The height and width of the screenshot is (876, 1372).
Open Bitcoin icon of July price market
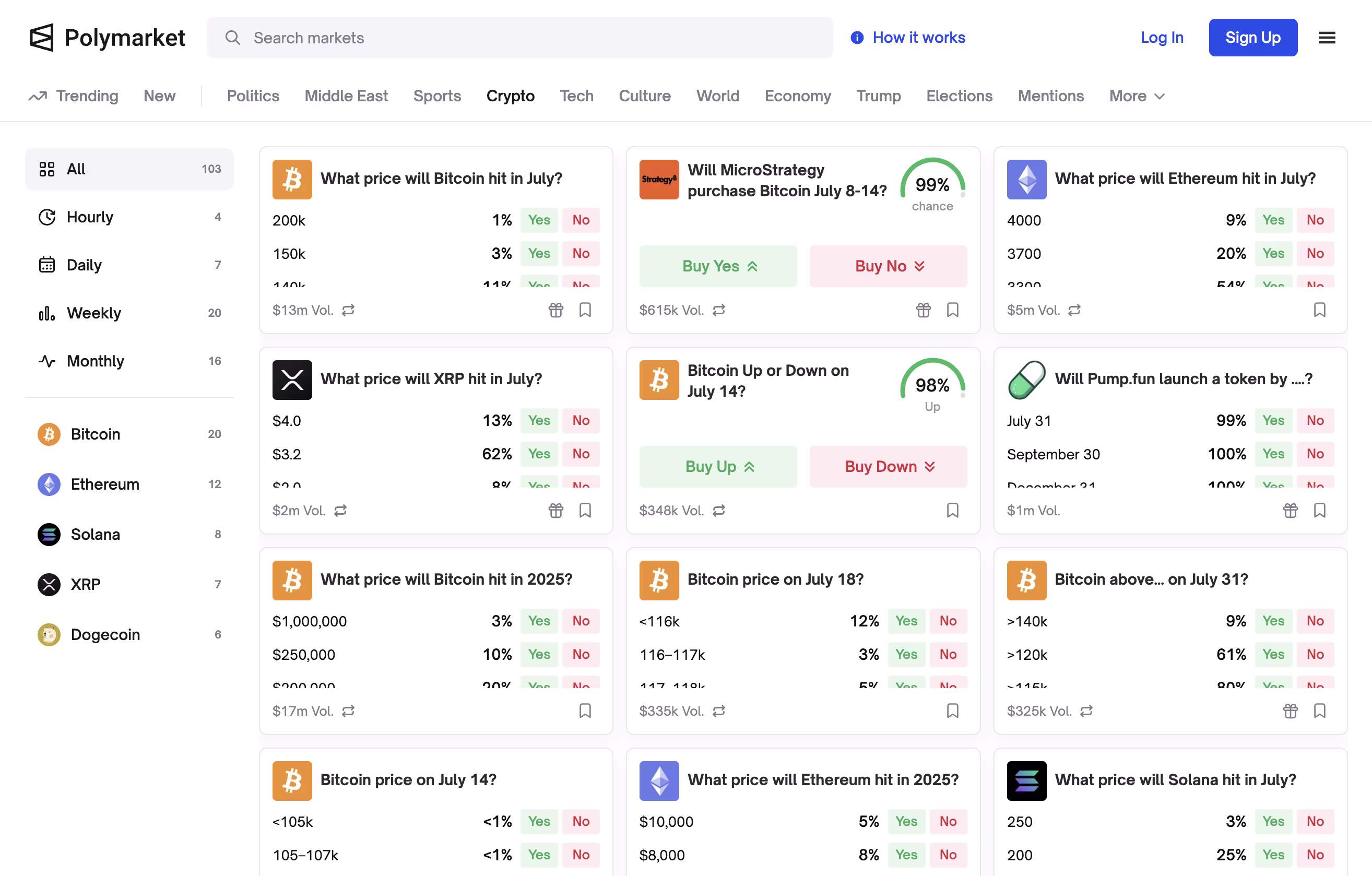point(292,180)
